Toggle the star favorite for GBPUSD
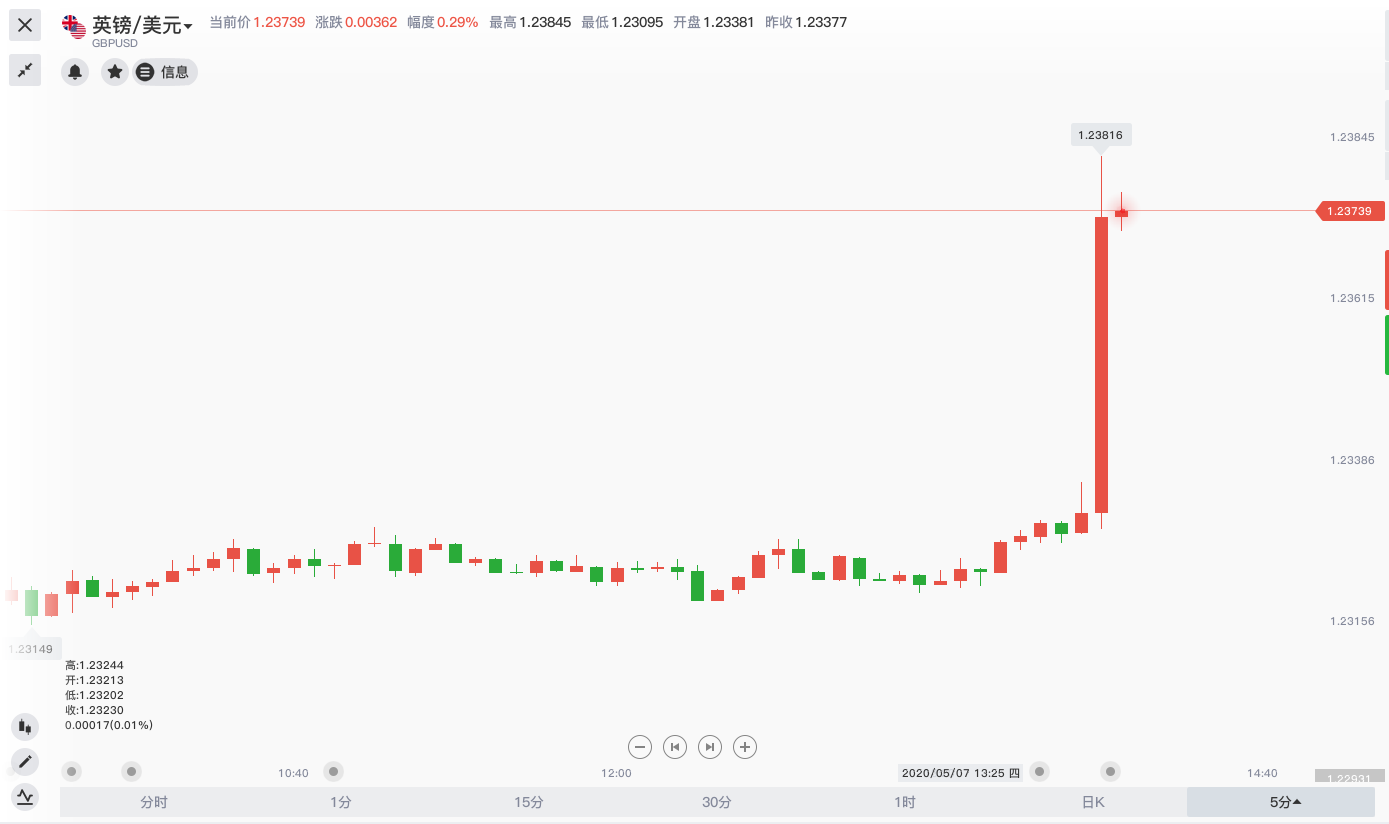The image size is (1389, 824). (x=115, y=72)
